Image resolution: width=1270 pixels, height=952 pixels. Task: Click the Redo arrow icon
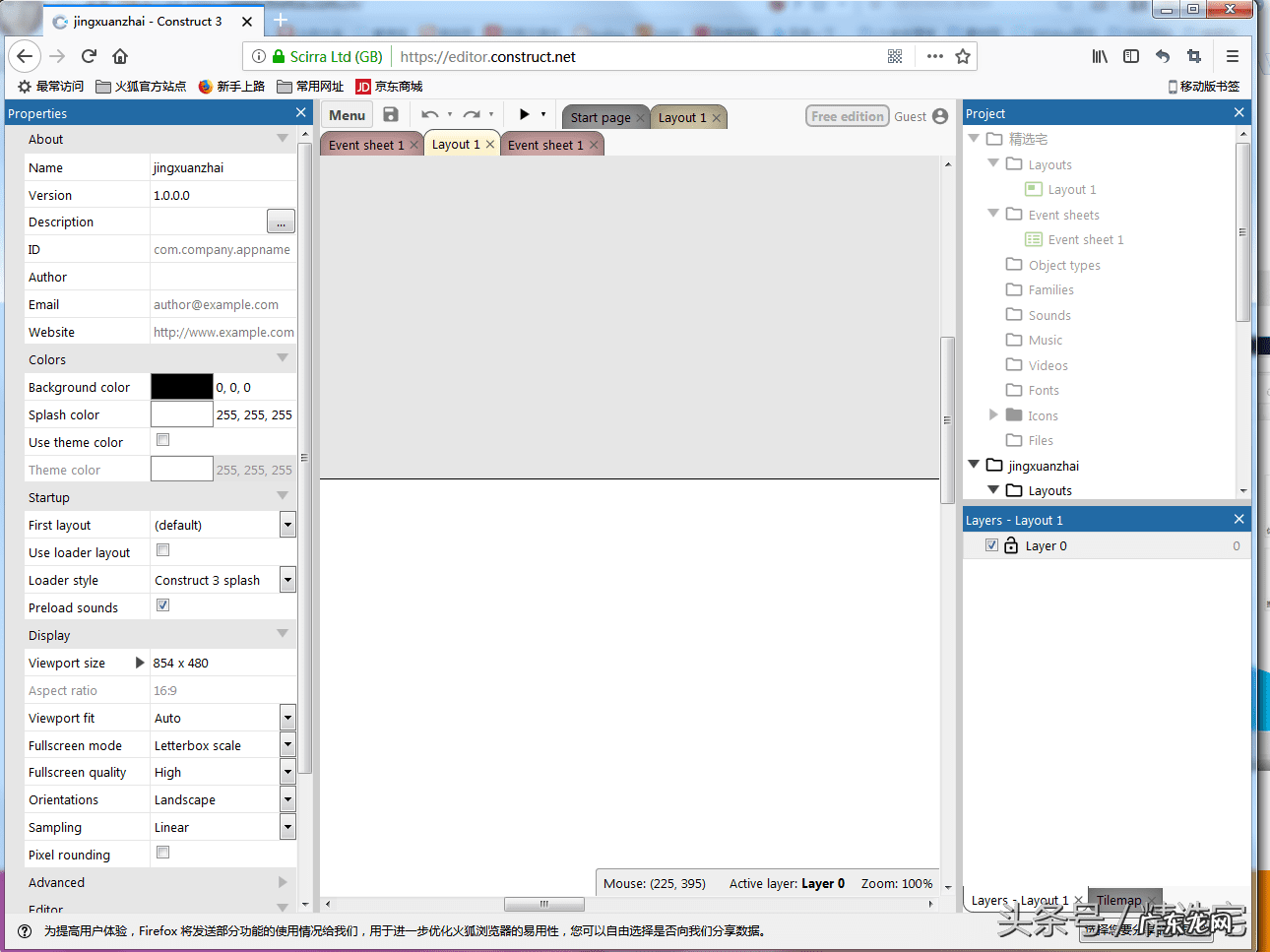pos(472,115)
